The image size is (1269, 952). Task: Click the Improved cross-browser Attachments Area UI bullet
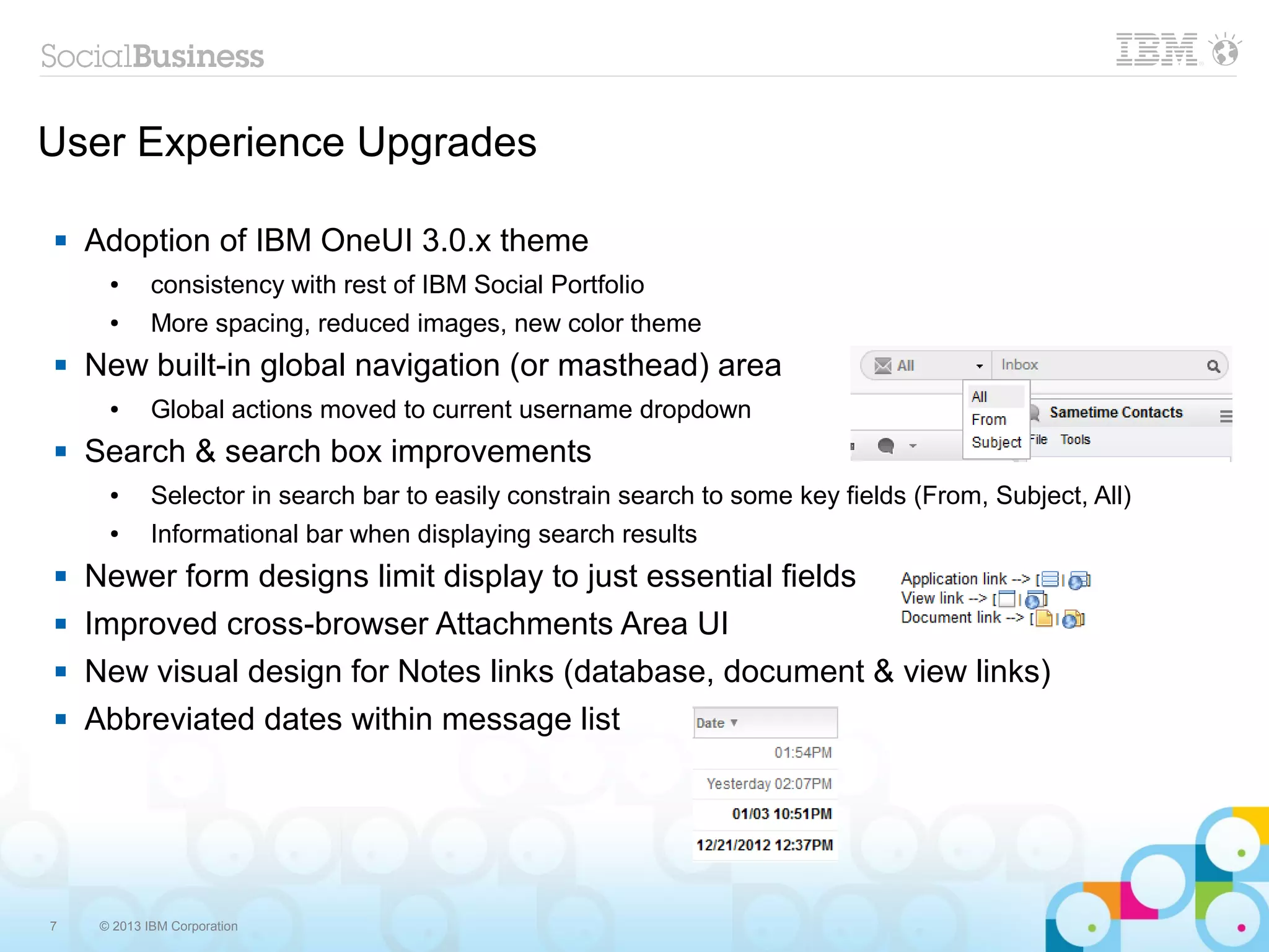pos(406,624)
